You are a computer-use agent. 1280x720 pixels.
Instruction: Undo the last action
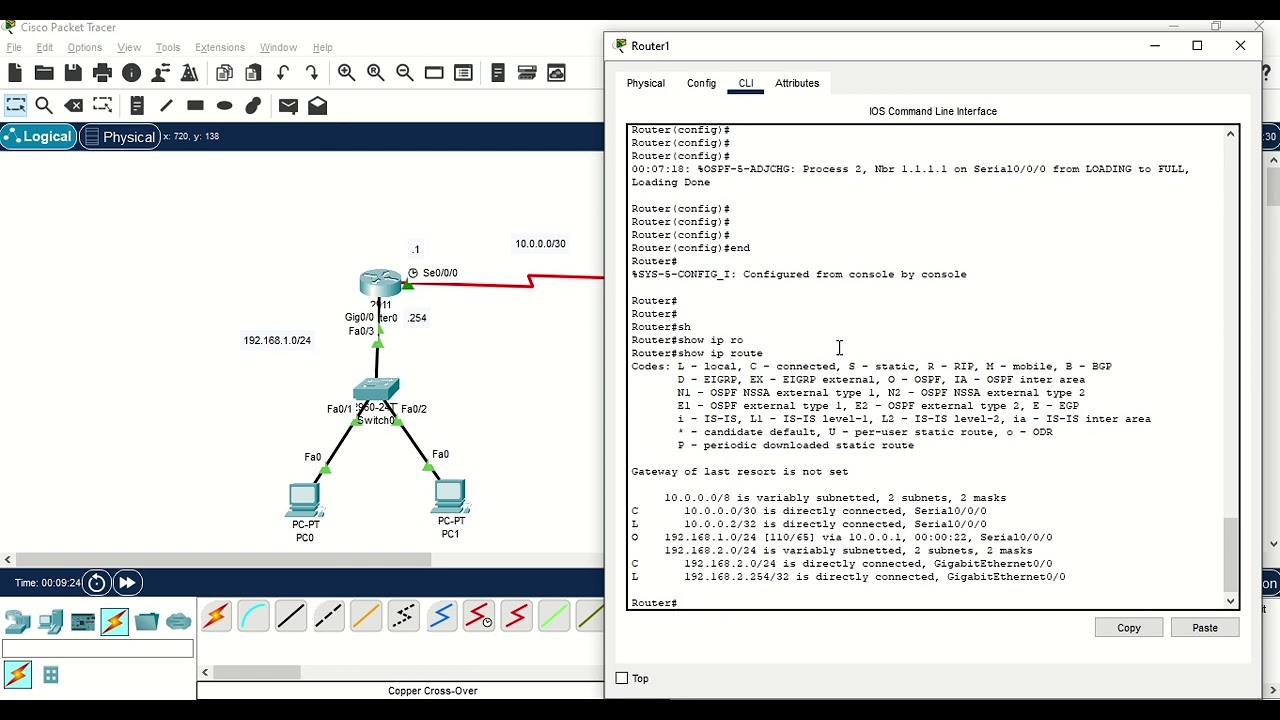[x=283, y=73]
